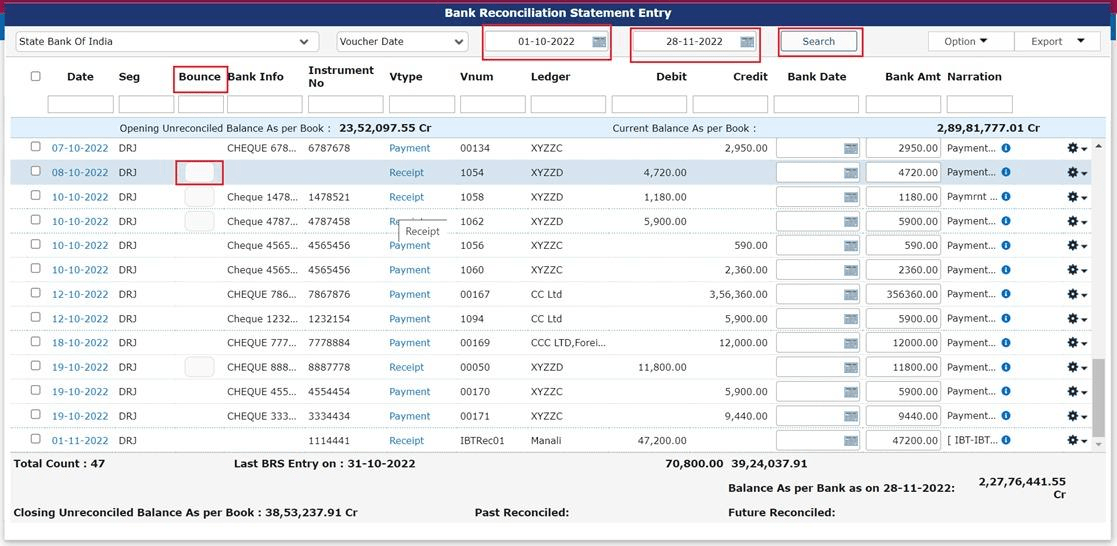Click Bank Date calendar icon for Vnum 00167
The image size is (1117, 546).
click(x=850, y=295)
